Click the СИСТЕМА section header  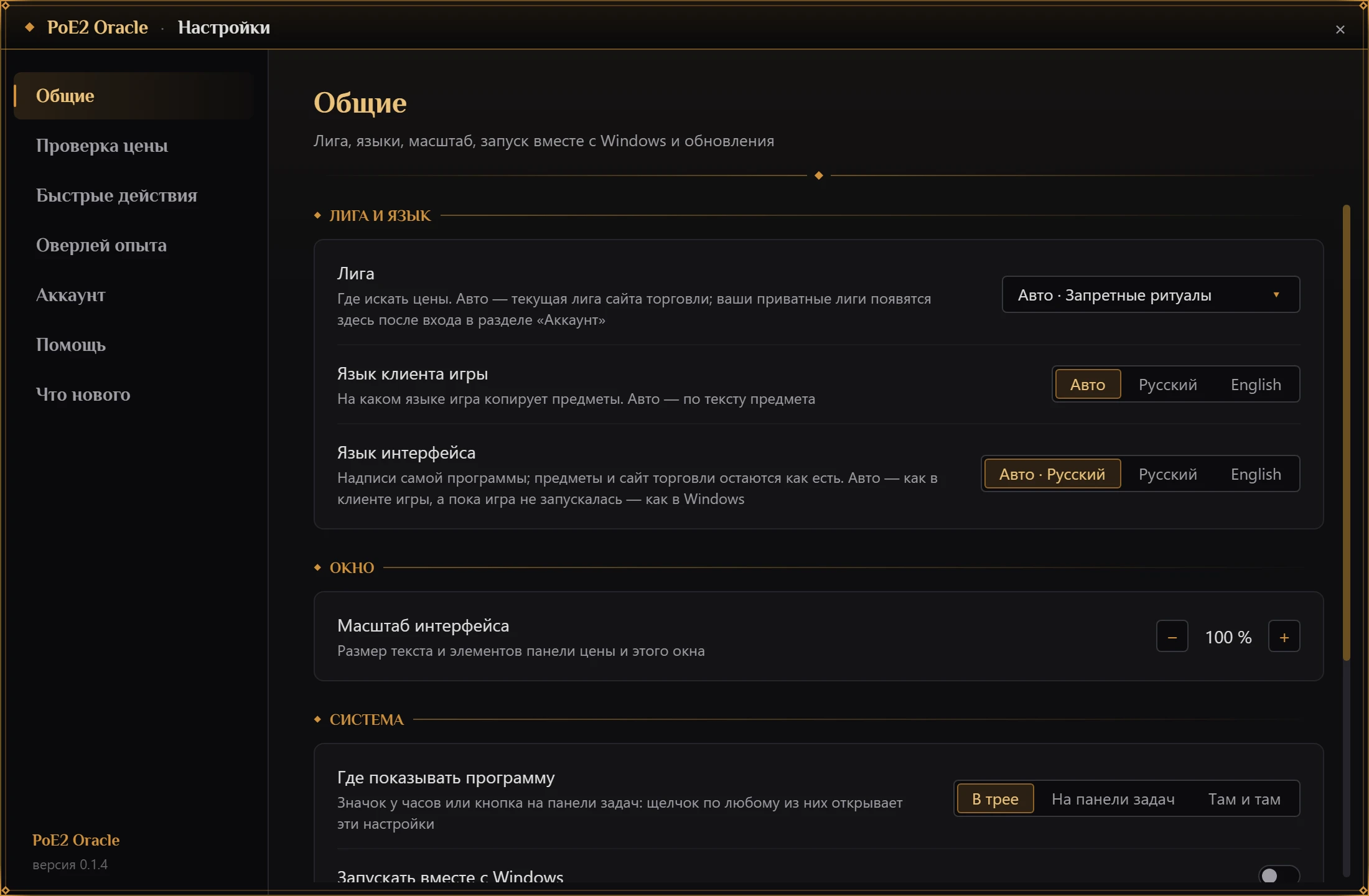click(x=367, y=720)
